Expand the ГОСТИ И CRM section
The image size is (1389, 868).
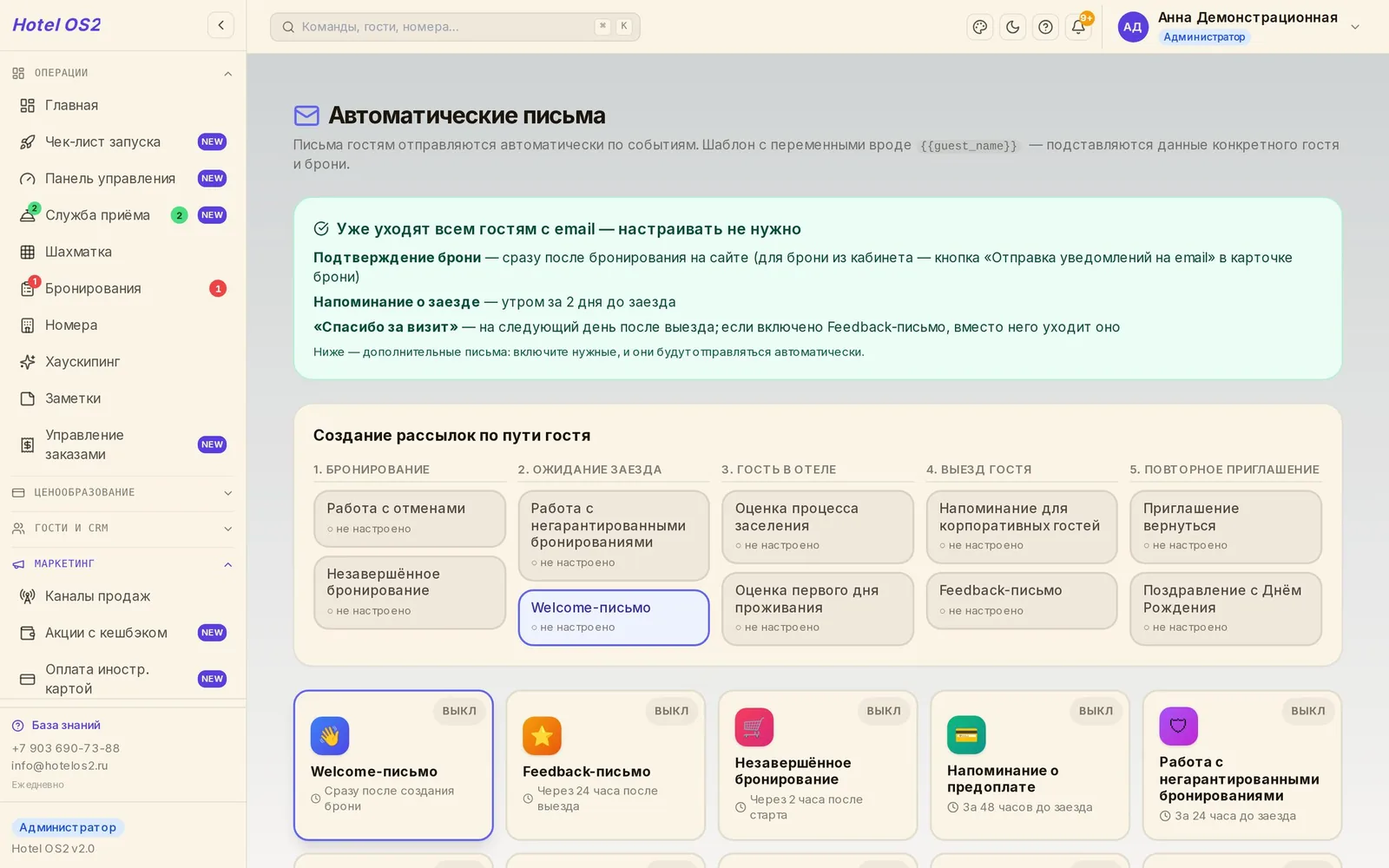[x=122, y=528]
